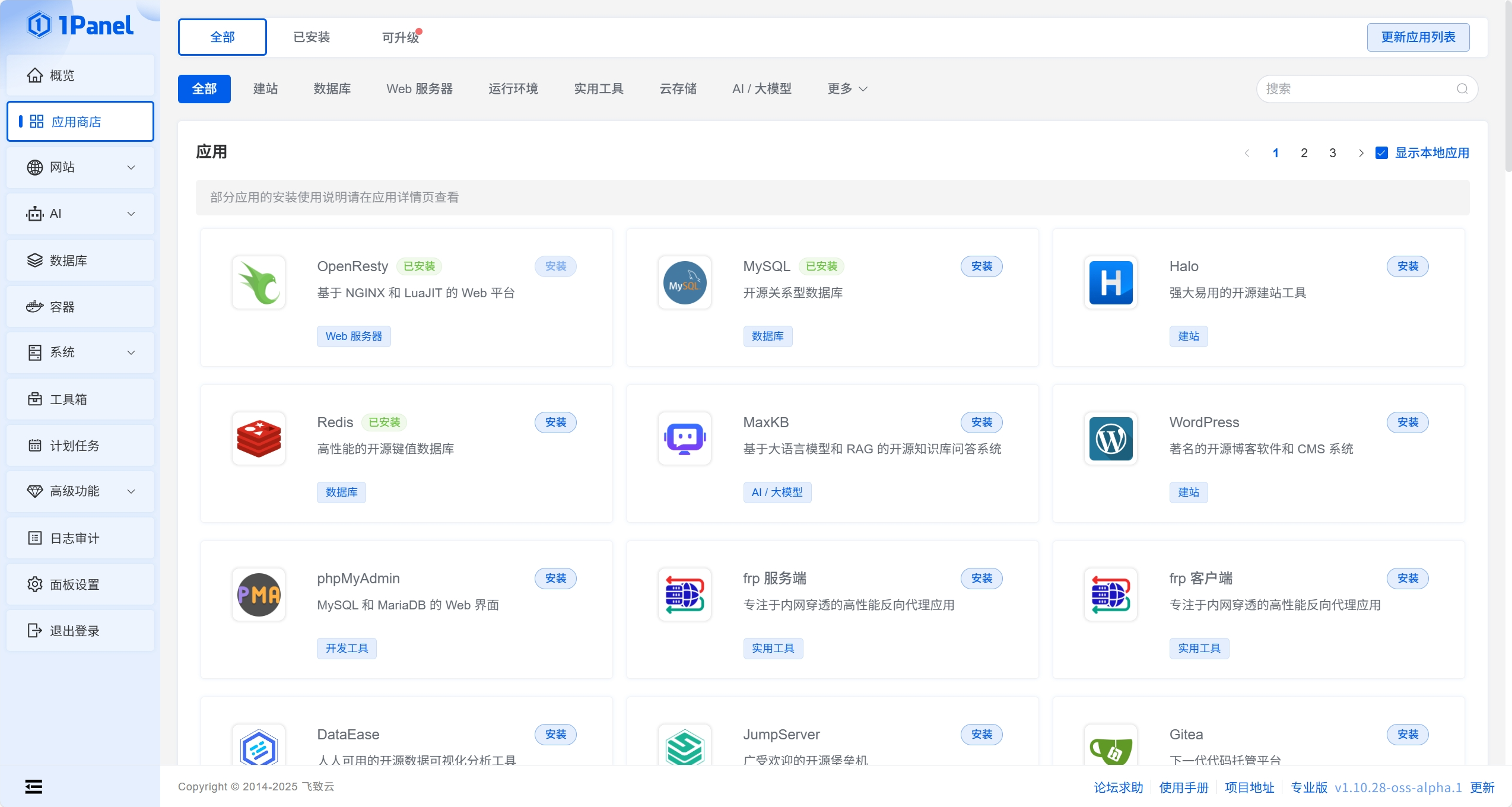Open the 更多 category dropdown
The height and width of the screenshot is (807, 1512).
pos(847,89)
